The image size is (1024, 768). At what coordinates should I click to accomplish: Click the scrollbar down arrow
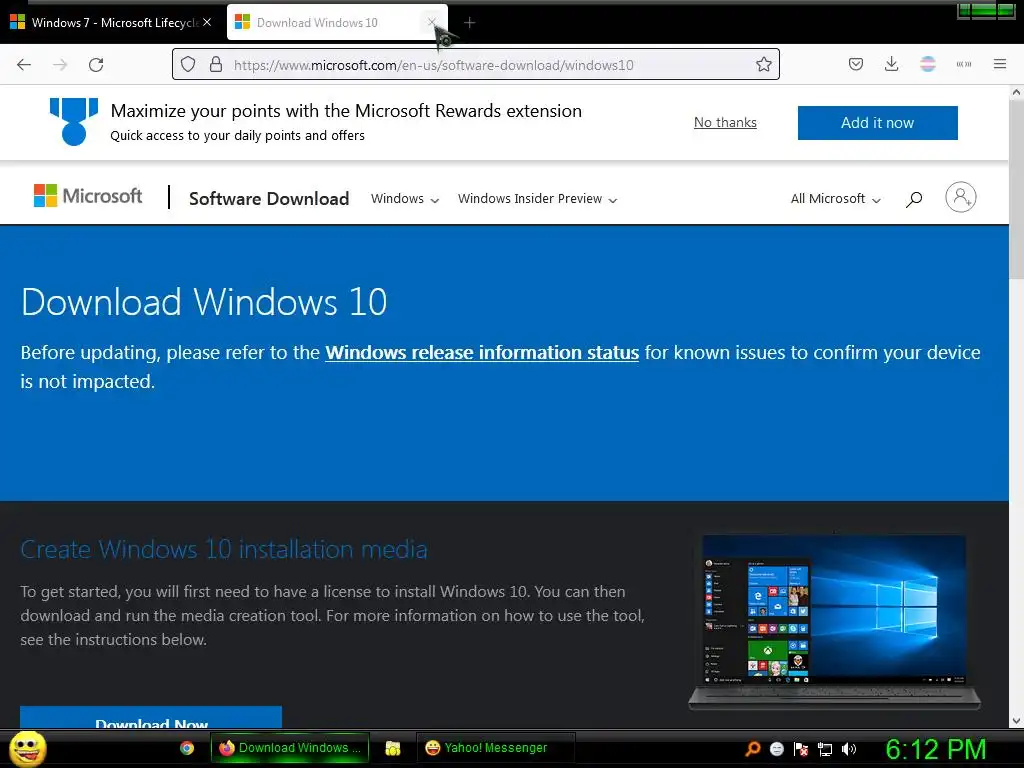pyautogui.click(x=1016, y=721)
